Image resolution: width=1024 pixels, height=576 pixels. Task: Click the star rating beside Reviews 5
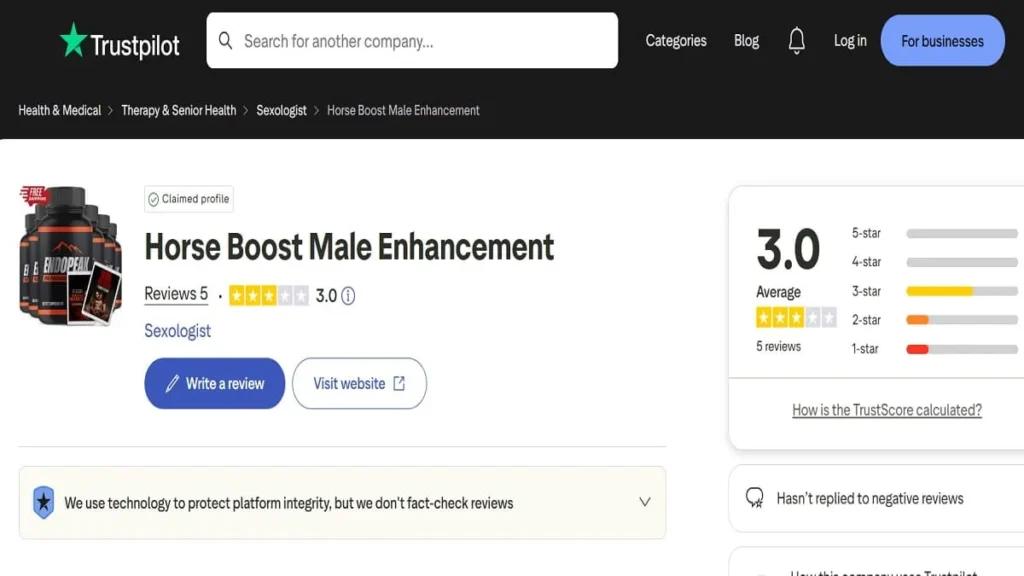268,296
